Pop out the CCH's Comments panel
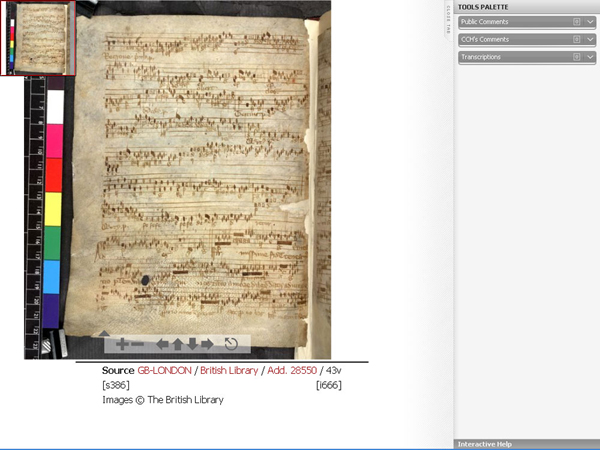 pyautogui.click(x=576, y=39)
